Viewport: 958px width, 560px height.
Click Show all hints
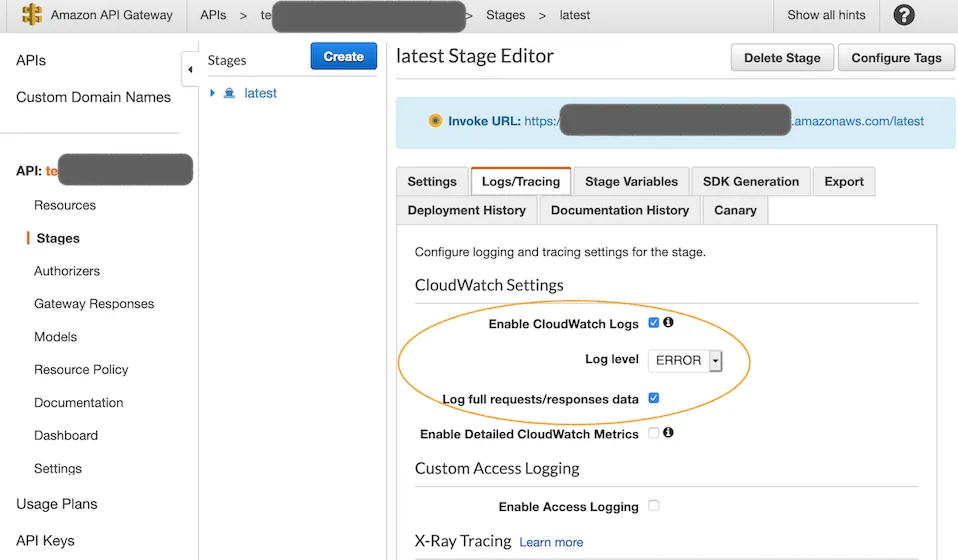[826, 15]
